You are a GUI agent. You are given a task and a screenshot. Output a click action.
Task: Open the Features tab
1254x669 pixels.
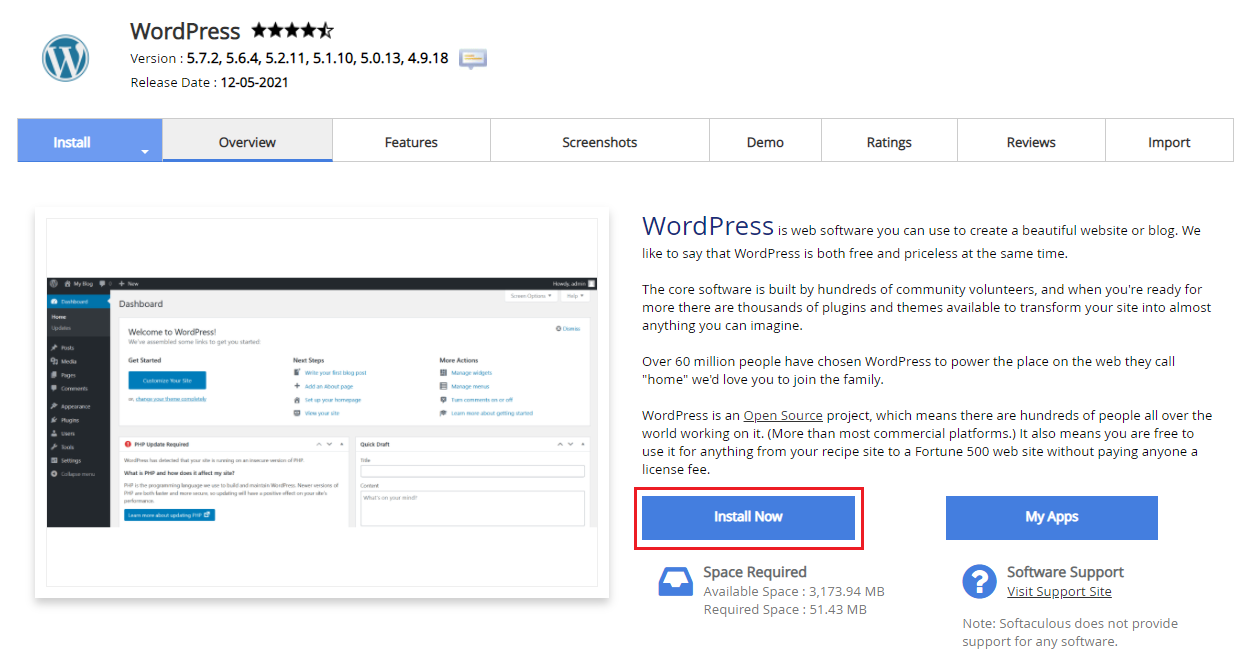pyautogui.click(x=411, y=142)
